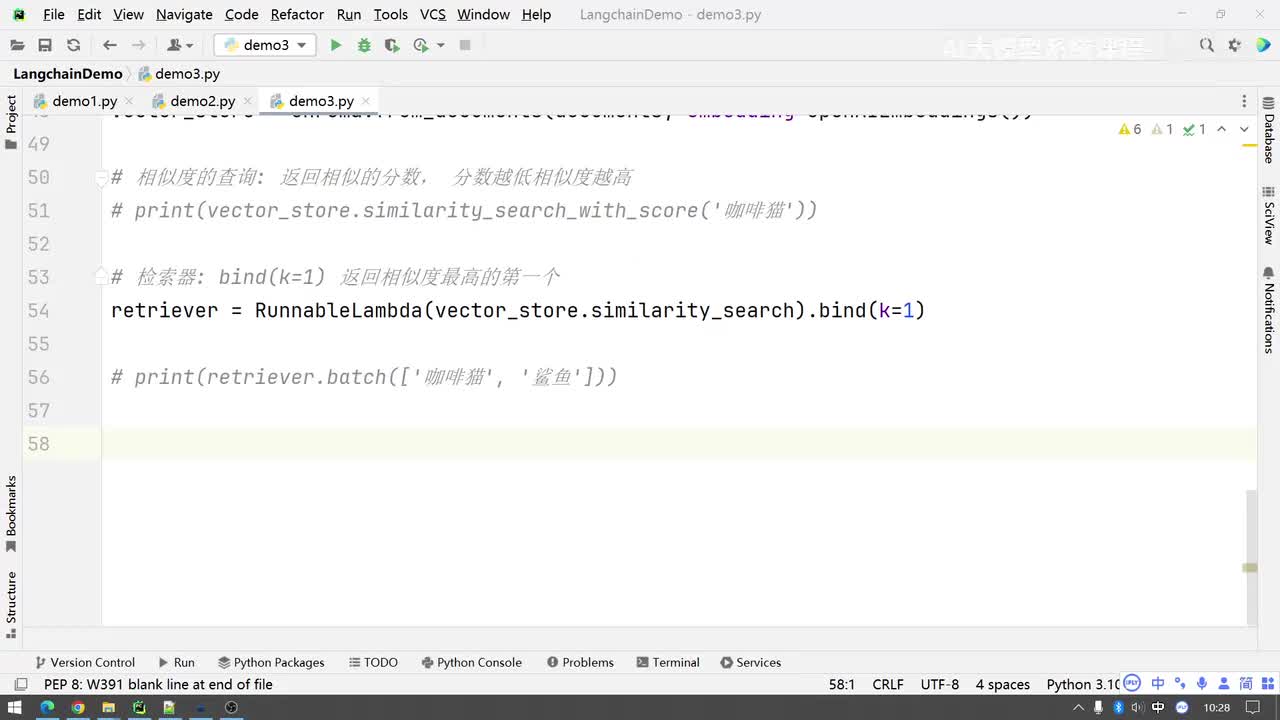Open the Terminal tool window

coord(668,662)
